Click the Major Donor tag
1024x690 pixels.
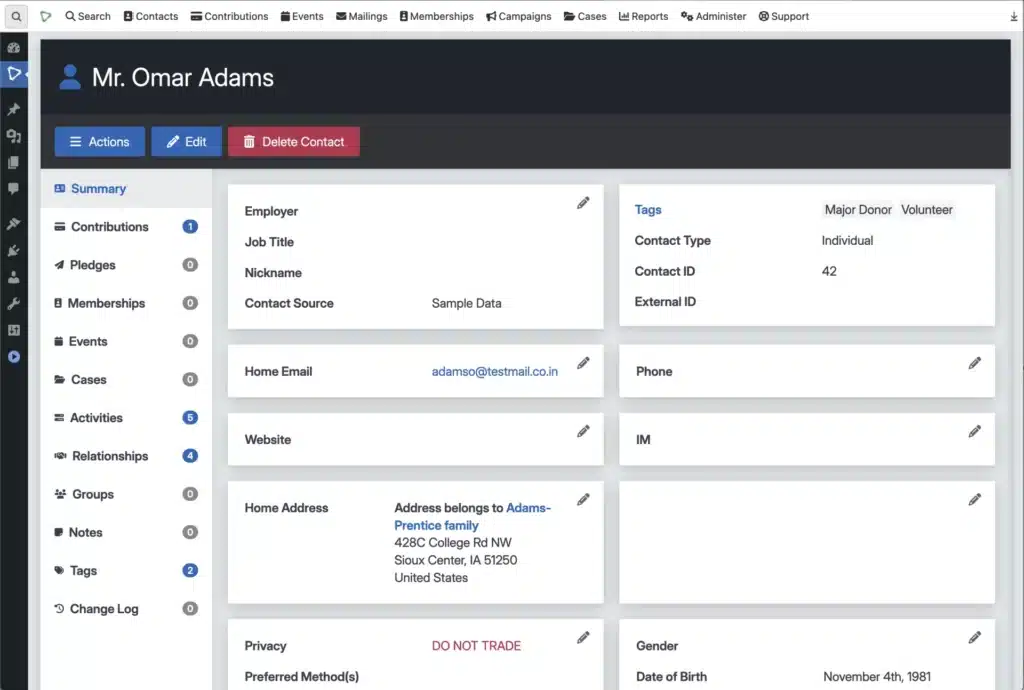857,210
